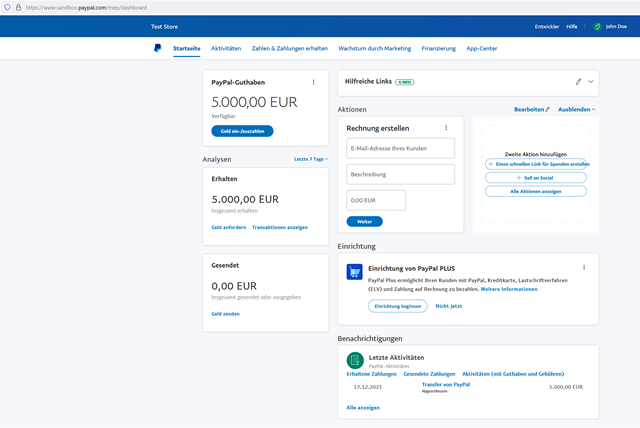The image size is (640, 428).
Task: Click the PayPal logo icon
Action: (157, 48)
